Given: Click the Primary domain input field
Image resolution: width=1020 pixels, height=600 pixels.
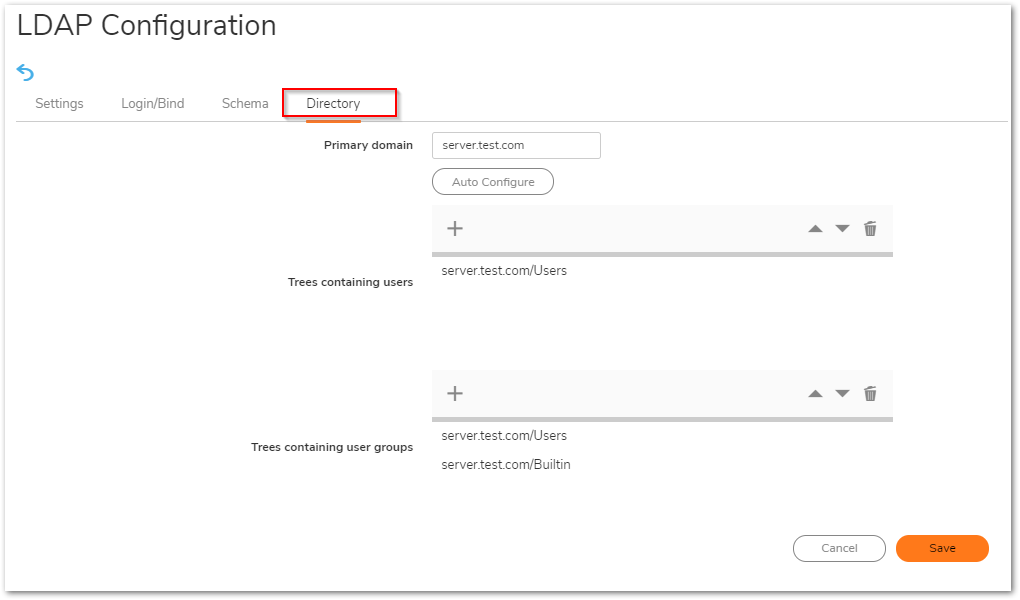Looking at the screenshot, I should coord(516,145).
